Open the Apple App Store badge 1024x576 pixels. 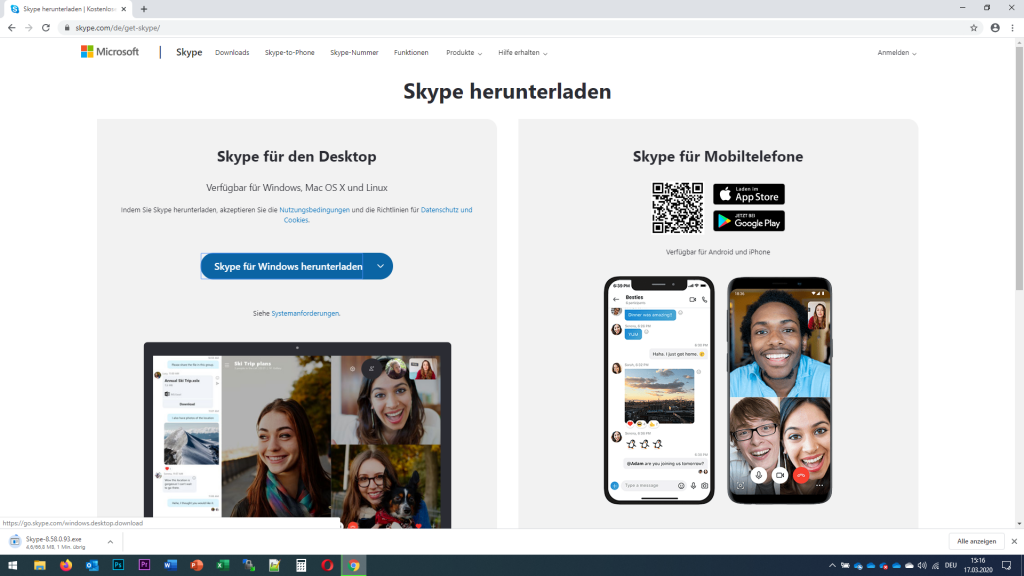749,194
